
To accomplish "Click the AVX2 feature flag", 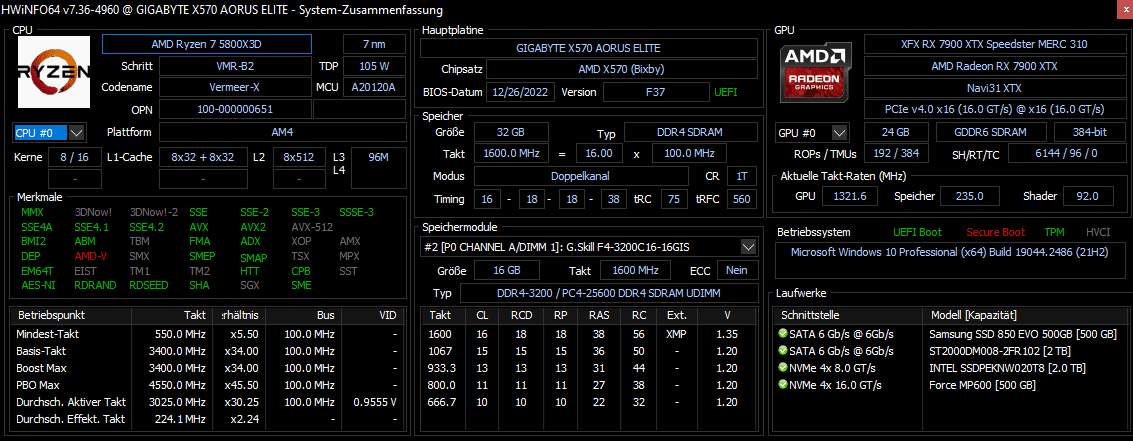I will (x=251, y=226).
